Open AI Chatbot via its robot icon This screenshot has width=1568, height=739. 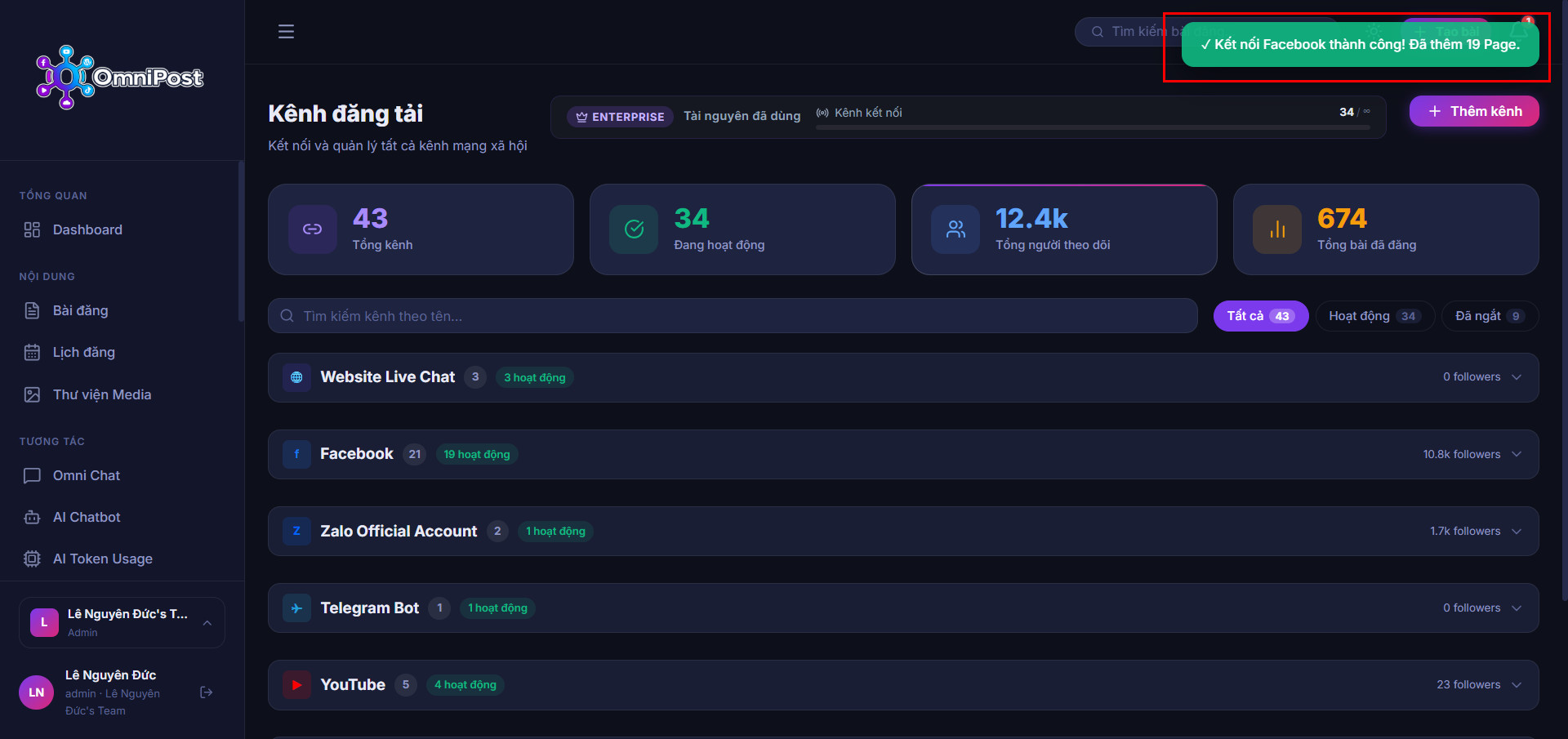[x=32, y=517]
